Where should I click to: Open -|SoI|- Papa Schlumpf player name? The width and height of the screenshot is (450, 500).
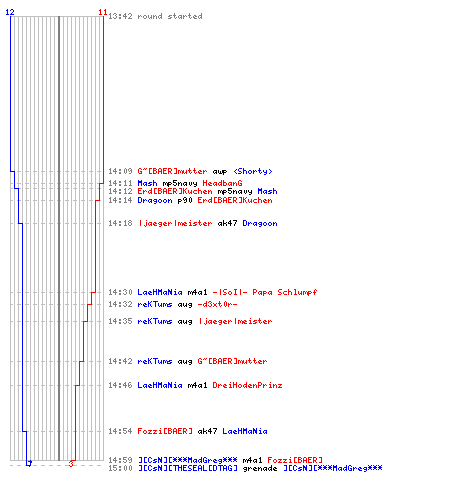coord(265,292)
